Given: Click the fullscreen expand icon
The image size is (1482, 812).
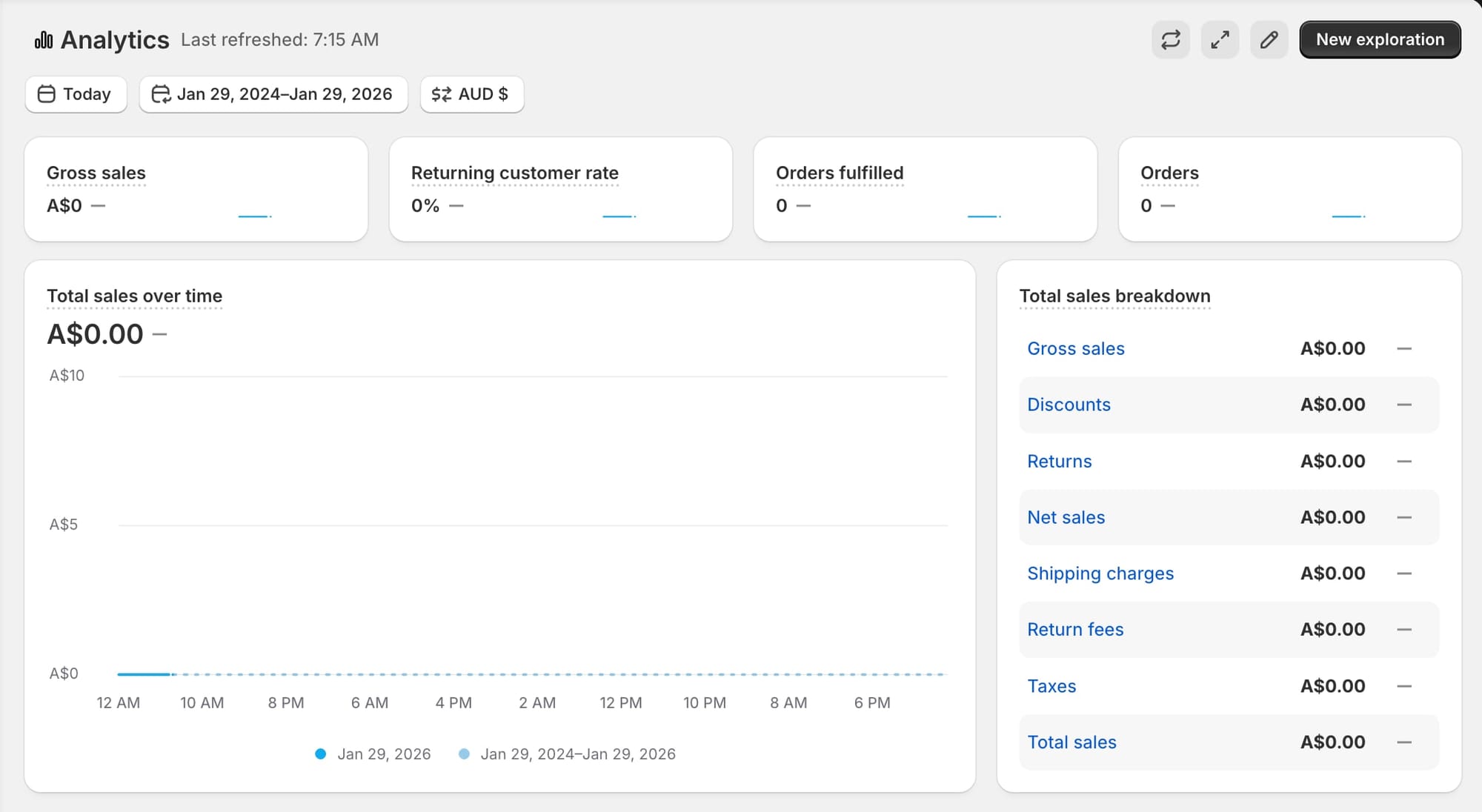Looking at the screenshot, I should (1220, 39).
